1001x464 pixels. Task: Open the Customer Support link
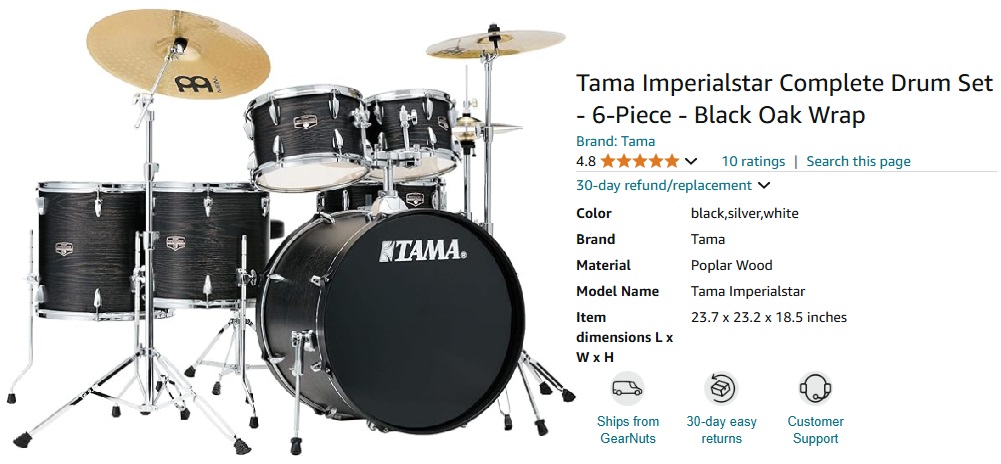pyautogui.click(x=815, y=430)
